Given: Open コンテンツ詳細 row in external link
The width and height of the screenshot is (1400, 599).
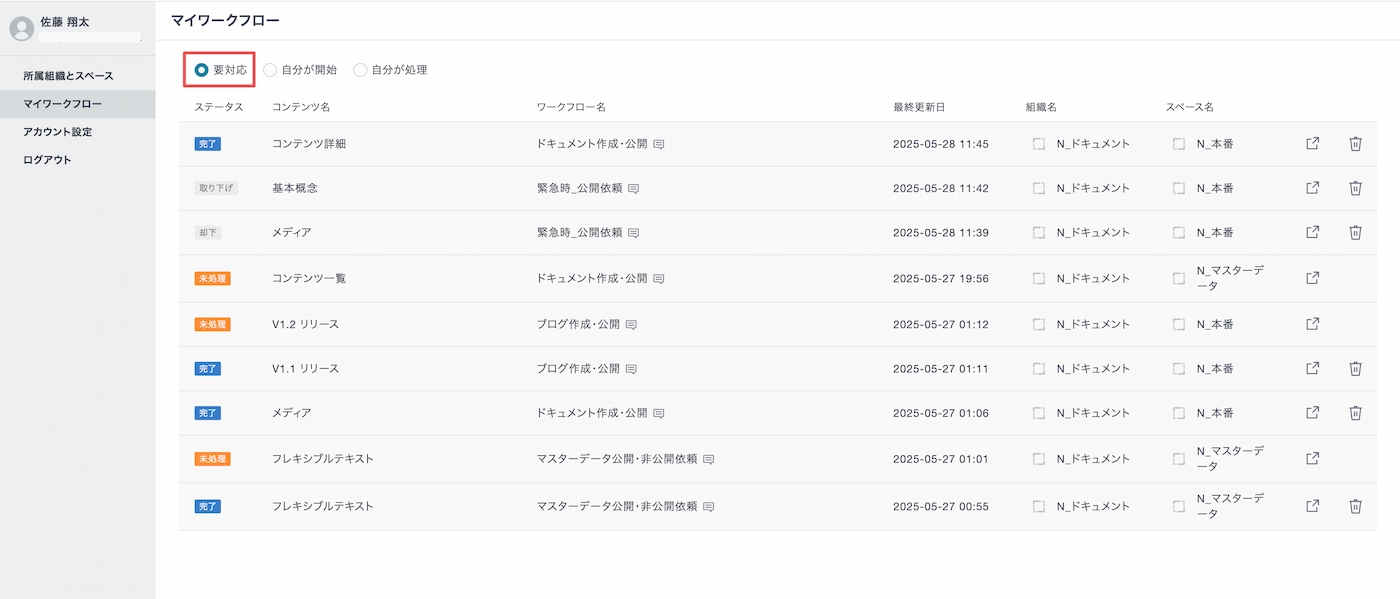Looking at the screenshot, I should (x=1313, y=144).
